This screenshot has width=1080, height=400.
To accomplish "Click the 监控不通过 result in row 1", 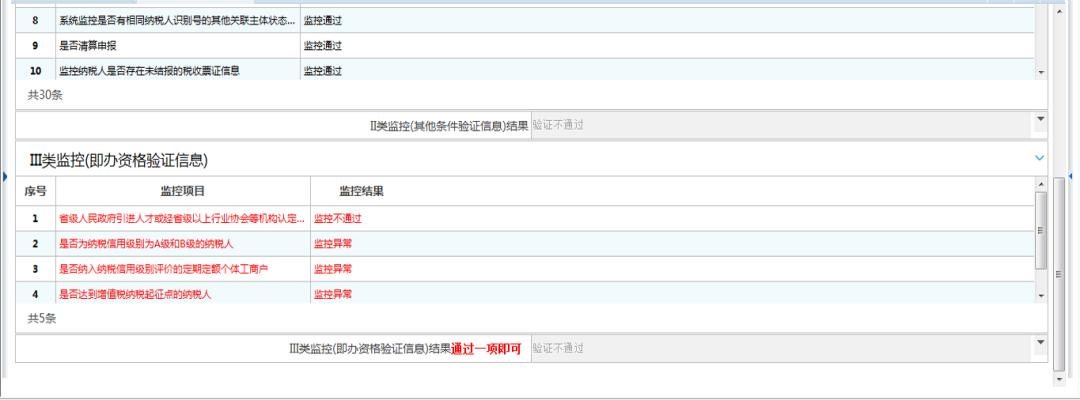I will pyautogui.click(x=338, y=218).
